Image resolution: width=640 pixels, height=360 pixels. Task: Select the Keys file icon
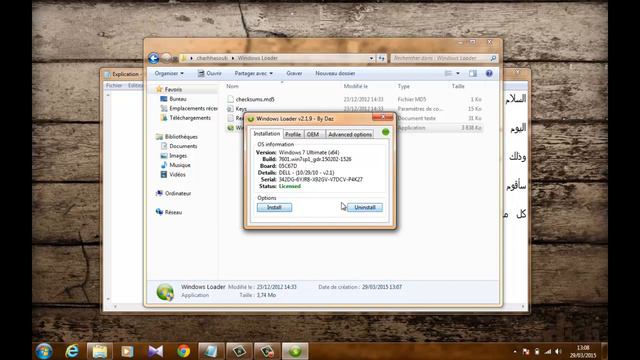pyautogui.click(x=231, y=109)
